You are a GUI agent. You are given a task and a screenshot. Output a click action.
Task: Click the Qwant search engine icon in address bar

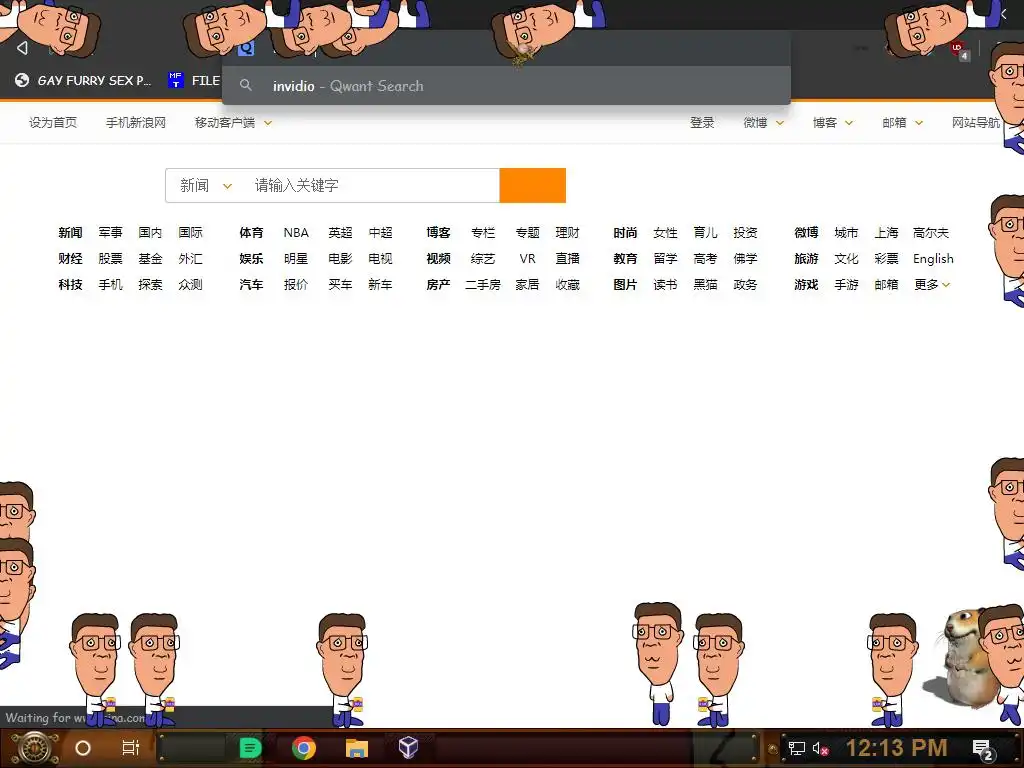246,48
